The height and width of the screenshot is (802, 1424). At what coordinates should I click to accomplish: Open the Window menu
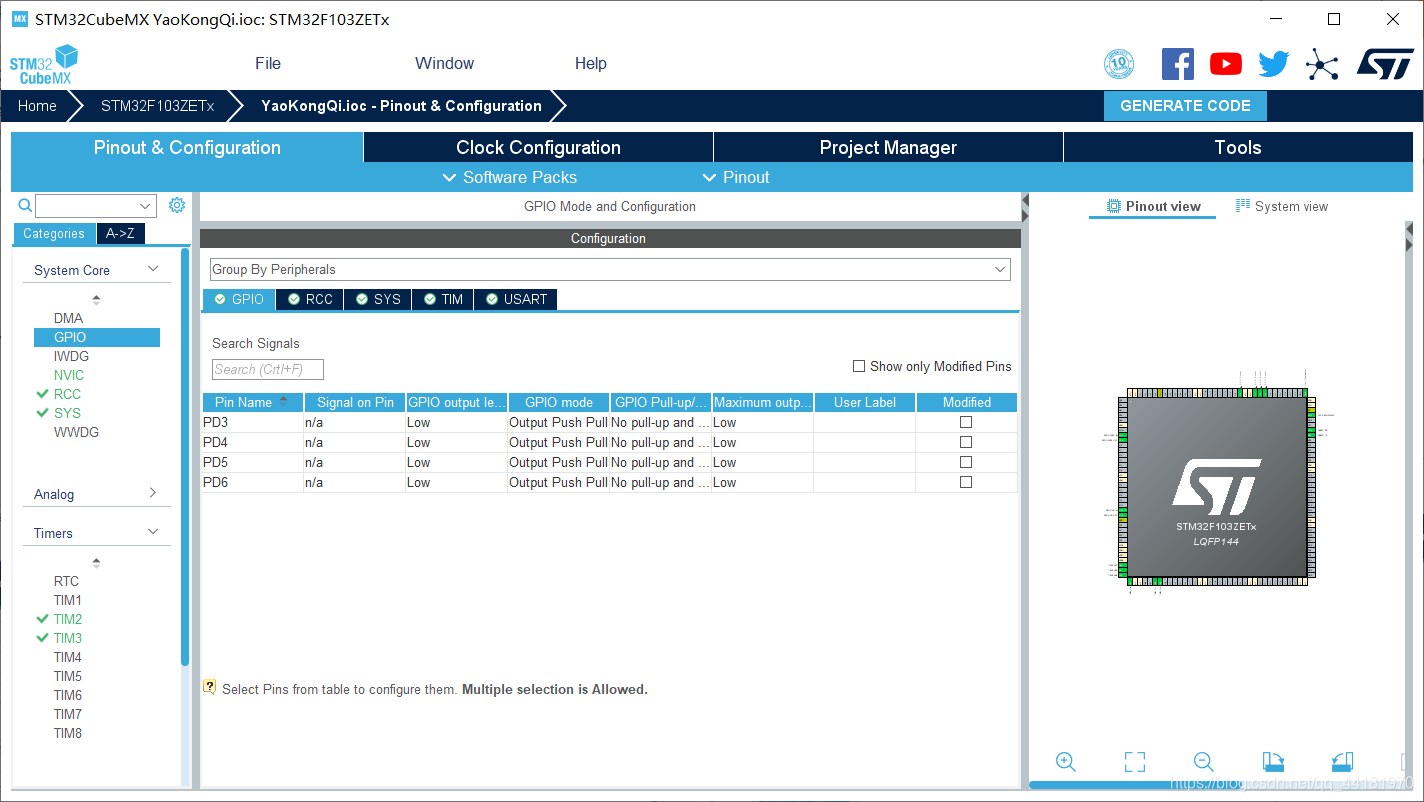tap(444, 63)
